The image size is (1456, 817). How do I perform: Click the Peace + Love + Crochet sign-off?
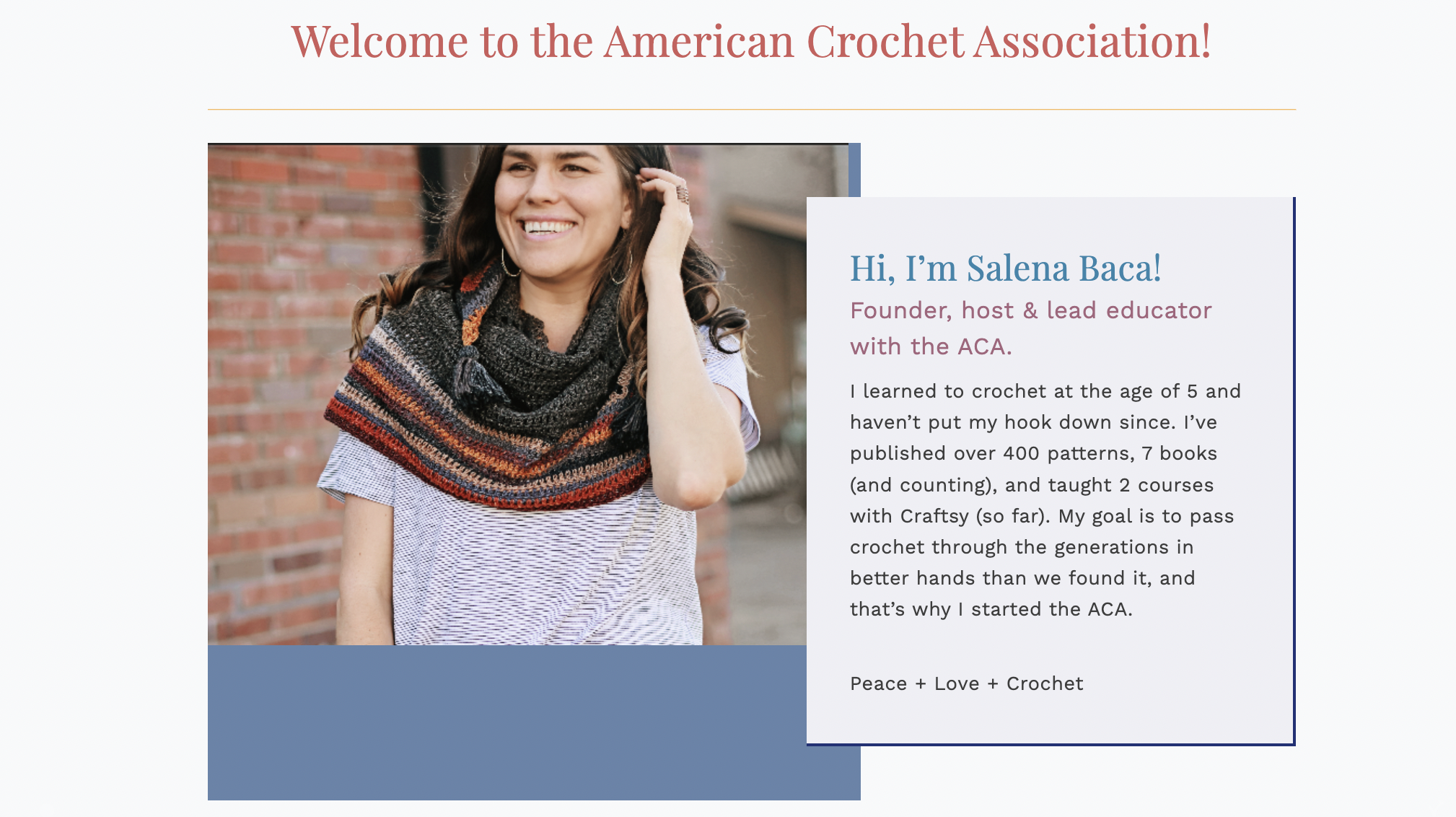967,683
